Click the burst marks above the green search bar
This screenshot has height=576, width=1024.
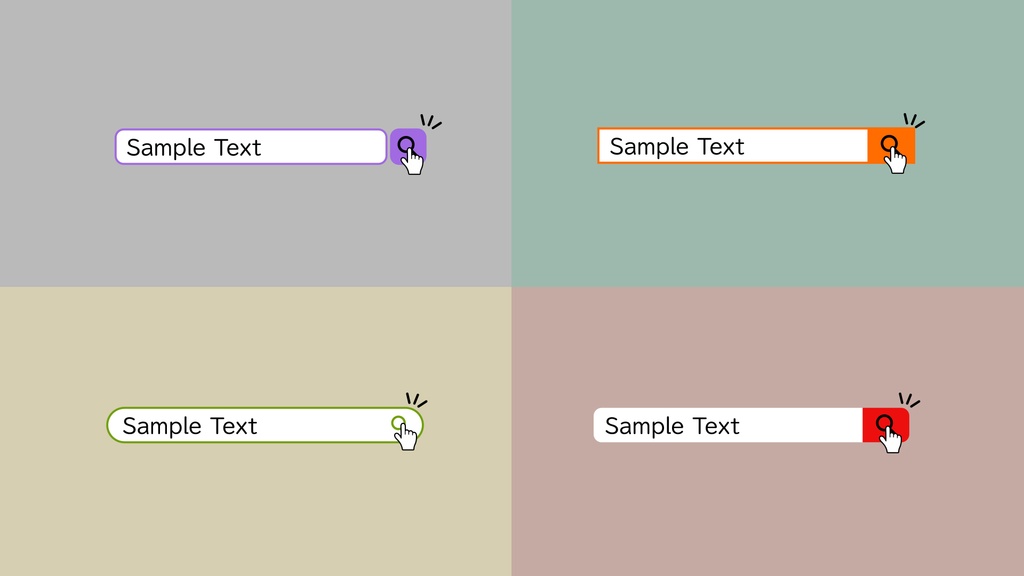click(416, 400)
